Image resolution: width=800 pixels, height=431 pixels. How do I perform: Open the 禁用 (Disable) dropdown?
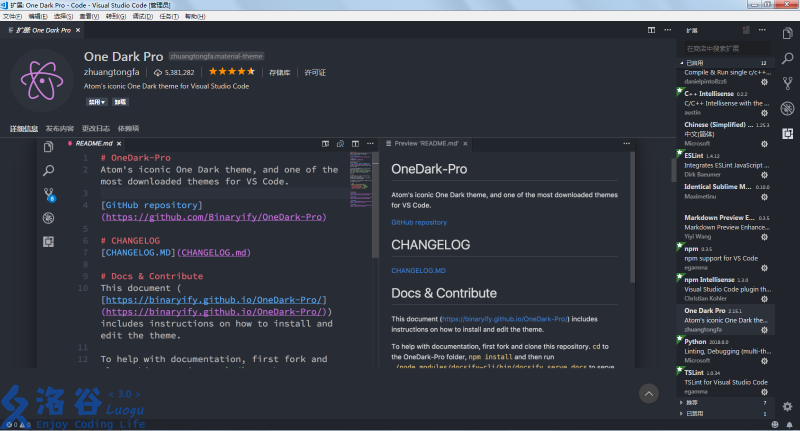pos(96,102)
